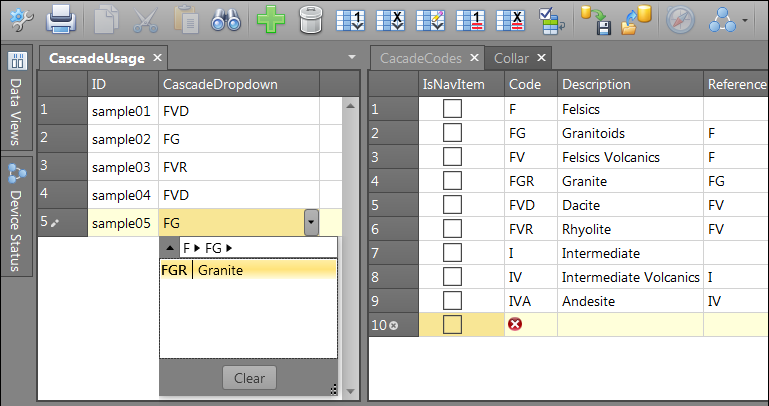Toggle IsNavItem checkbox for Granite row

(x=452, y=181)
